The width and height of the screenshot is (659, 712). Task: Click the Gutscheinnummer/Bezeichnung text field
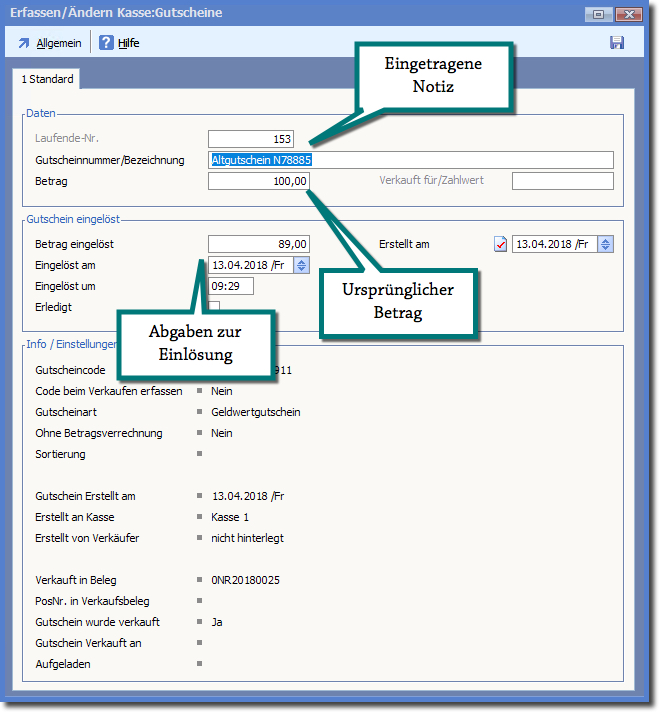[x=410, y=160]
